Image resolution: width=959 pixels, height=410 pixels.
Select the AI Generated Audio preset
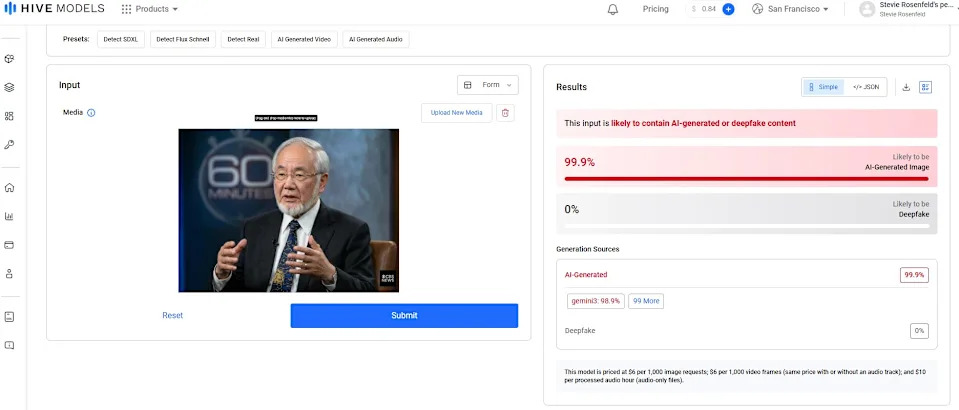pyautogui.click(x=376, y=39)
